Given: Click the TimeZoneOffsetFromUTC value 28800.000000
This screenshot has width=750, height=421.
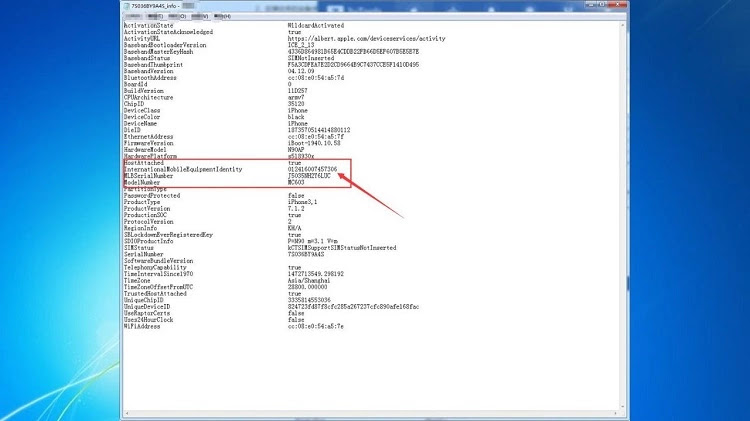Looking at the screenshot, I should point(308,287).
